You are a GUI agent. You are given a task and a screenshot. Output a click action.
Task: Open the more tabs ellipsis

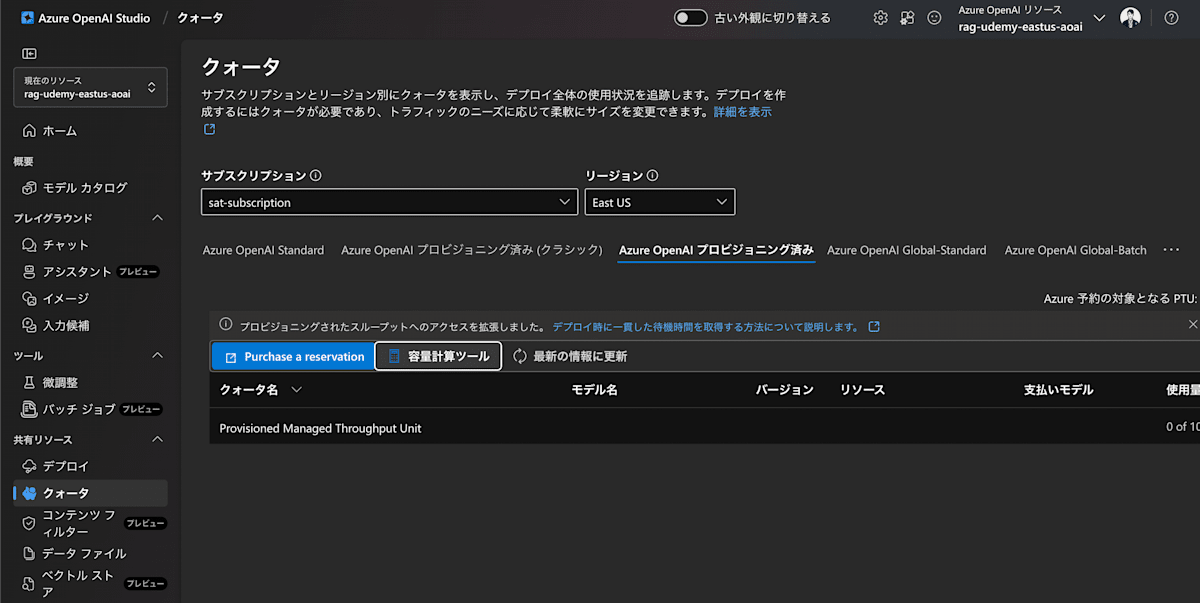pos(1172,250)
